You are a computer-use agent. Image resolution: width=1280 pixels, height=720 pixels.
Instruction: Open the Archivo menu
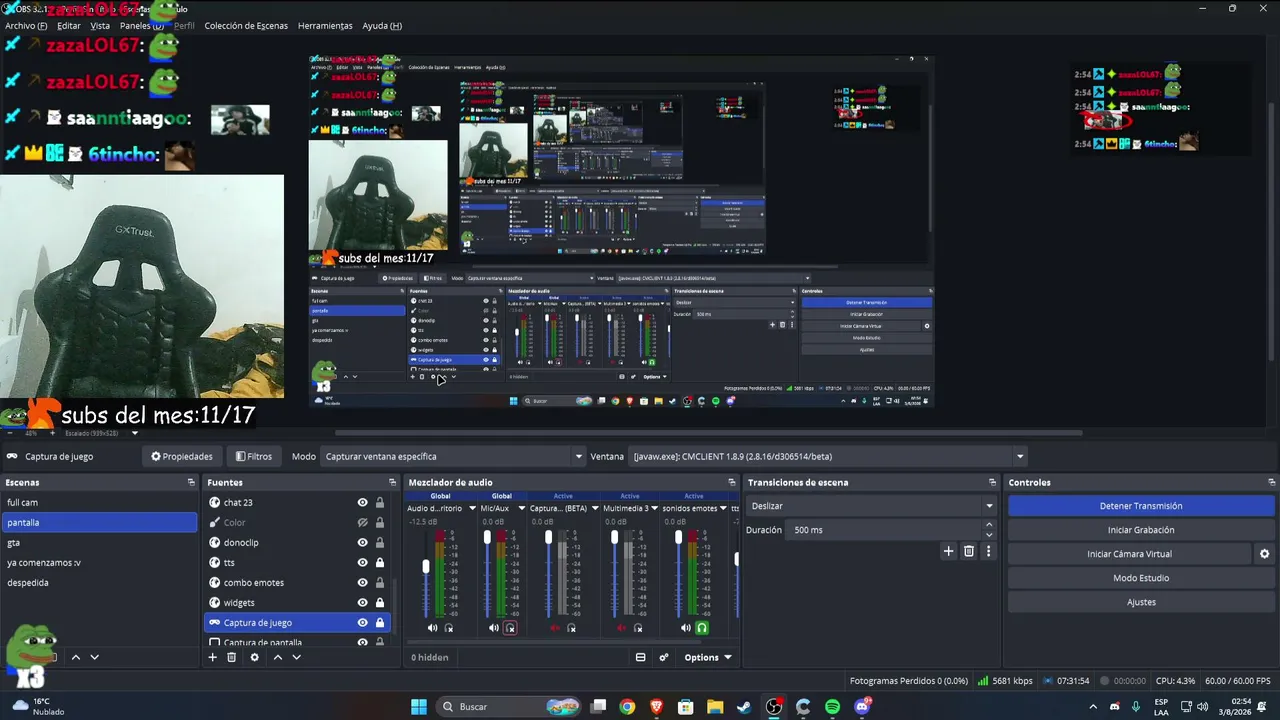pyautogui.click(x=26, y=26)
